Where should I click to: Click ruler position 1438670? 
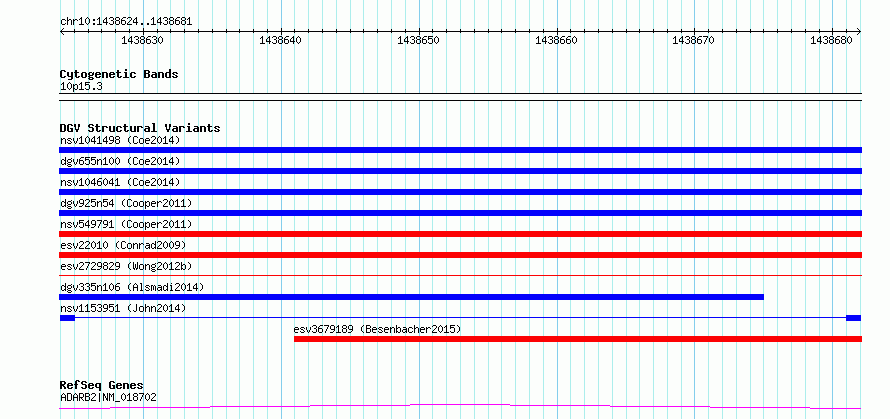tap(694, 40)
